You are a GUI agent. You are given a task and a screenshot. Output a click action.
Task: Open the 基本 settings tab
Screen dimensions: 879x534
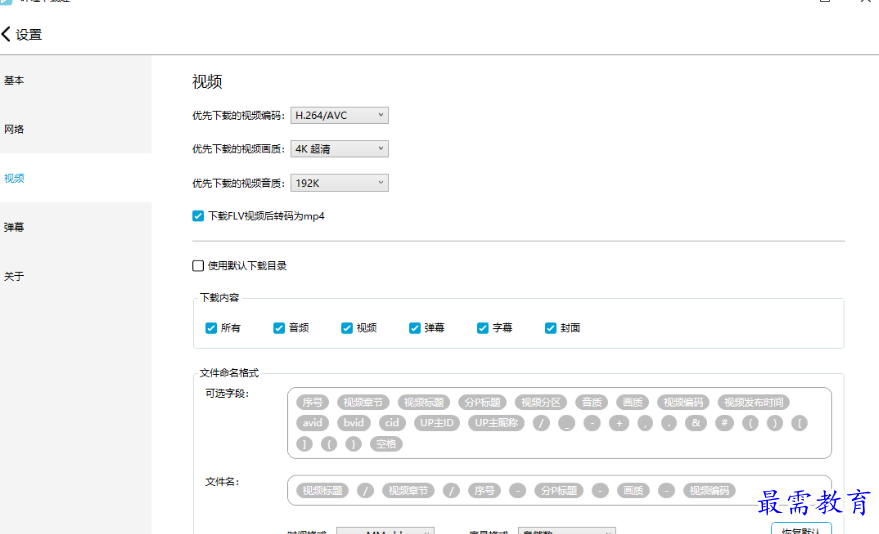(x=14, y=80)
